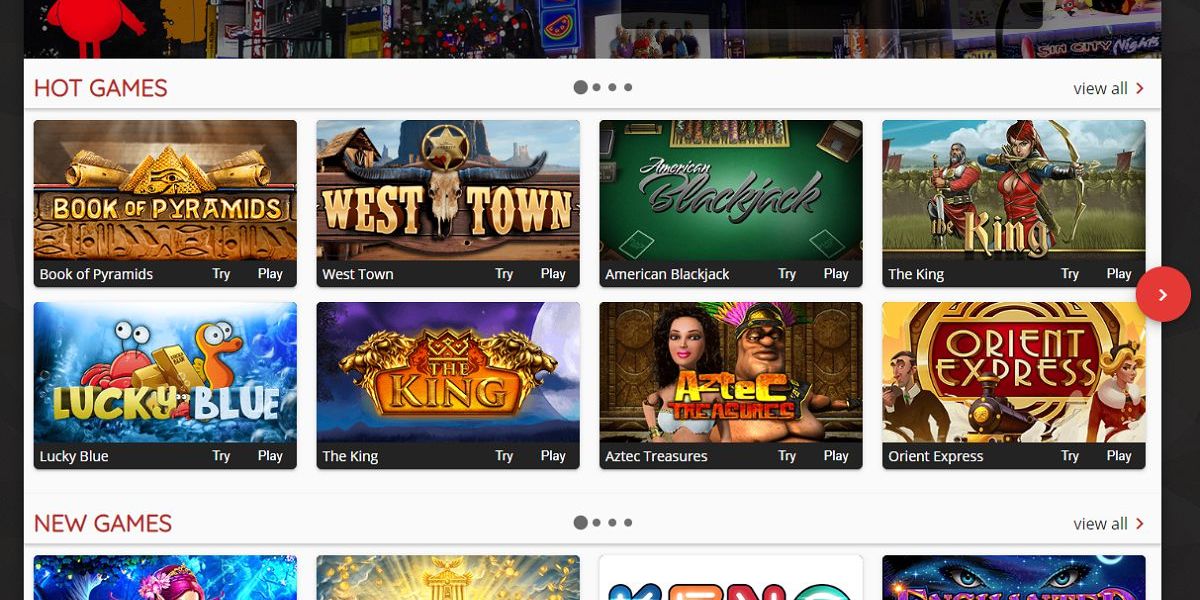The height and width of the screenshot is (600, 1200).
Task: Select the Lucky Blue game thumbnail
Action: (x=165, y=372)
